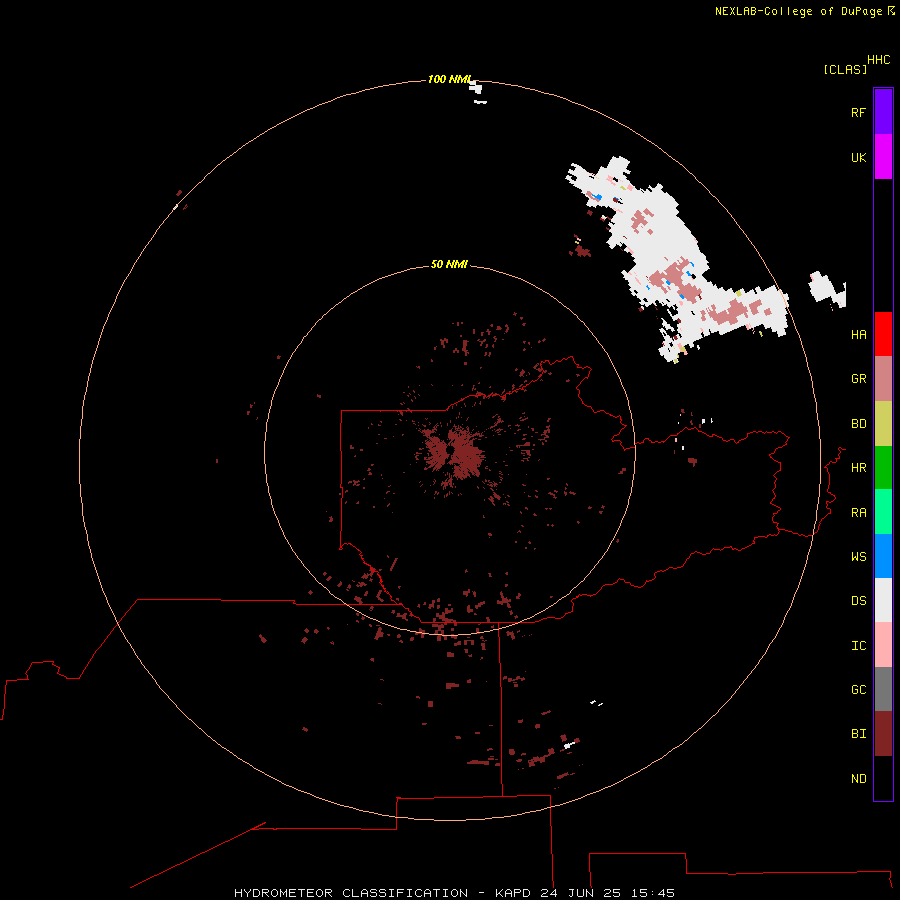The image size is (900, 900).
Task: Select the GC ground clutter gray swatch
Action: [x=883, y=689]
